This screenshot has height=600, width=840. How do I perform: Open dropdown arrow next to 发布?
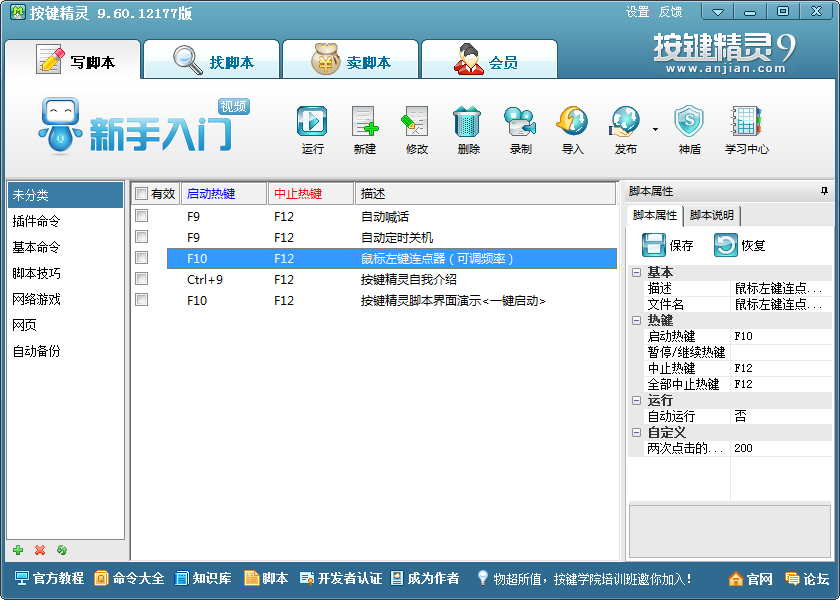655,130
